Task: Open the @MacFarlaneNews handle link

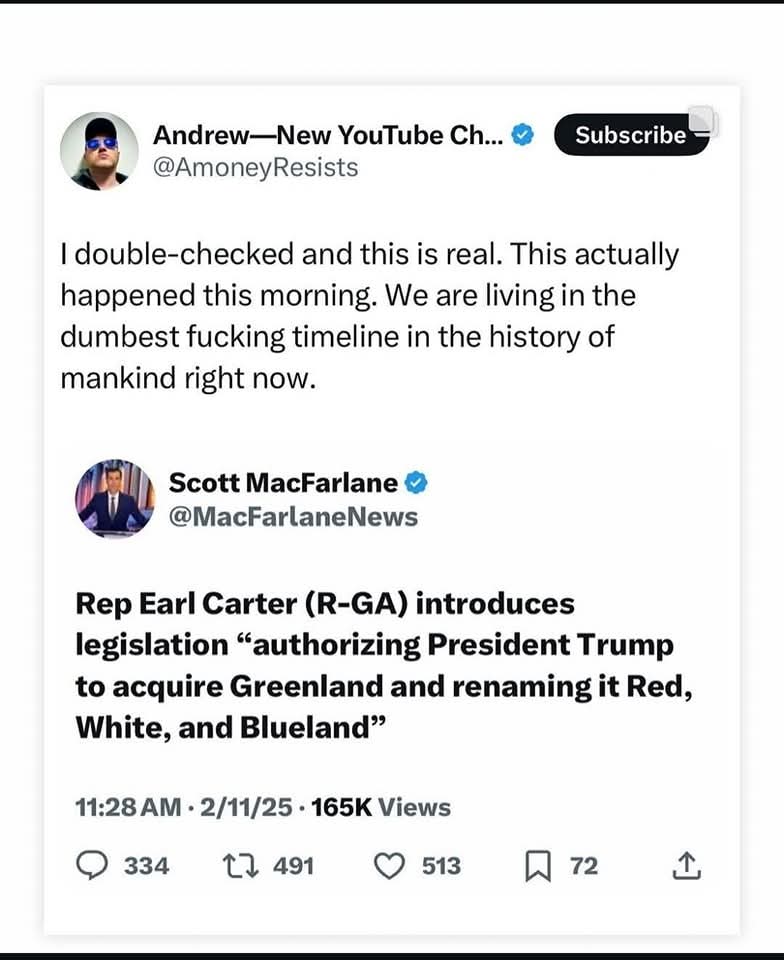Action: (x=293, y=516)
